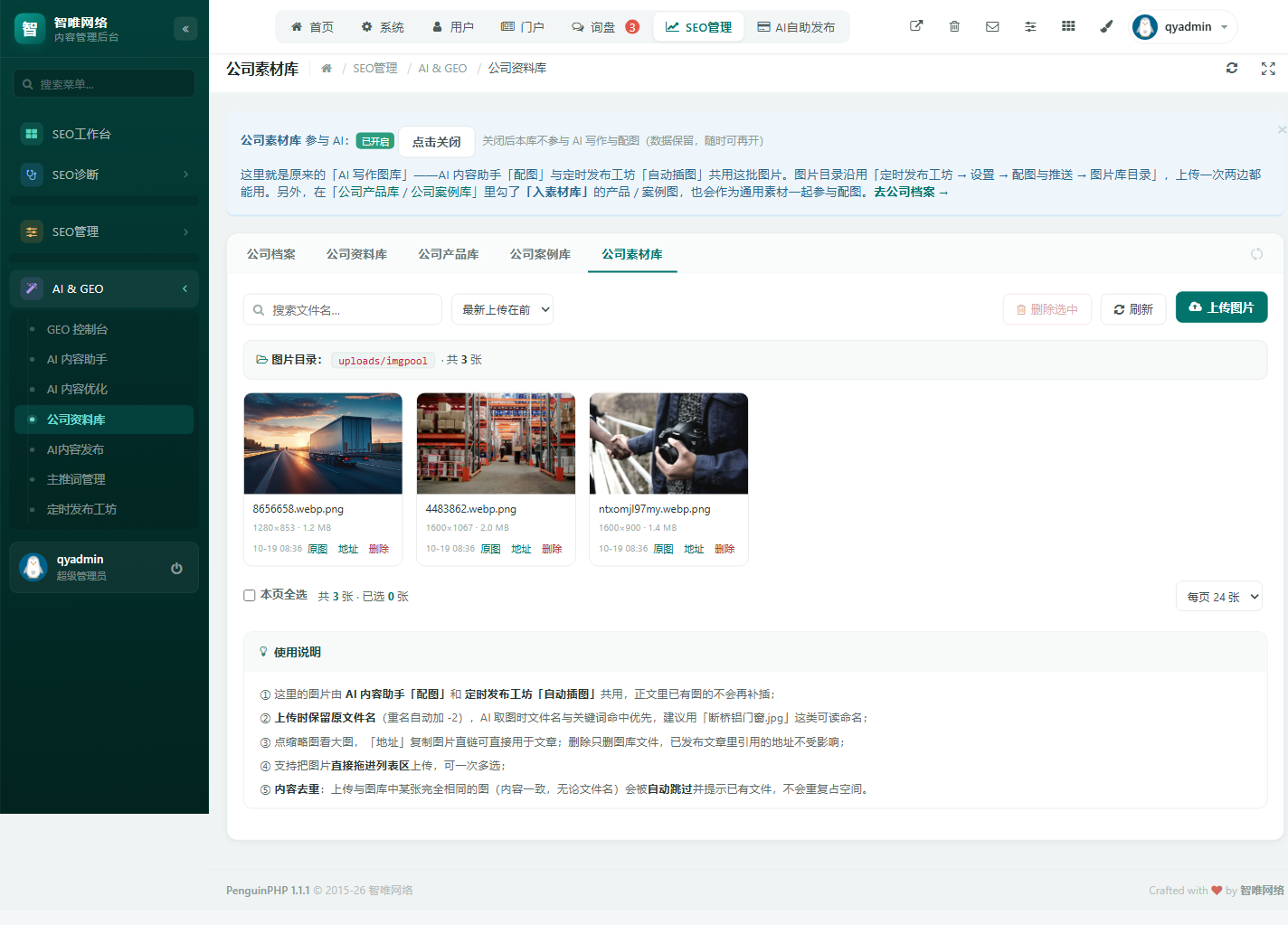Click the loading circle icon at the tabs' right
This screenshot has width=1288, height=925.
tap(1256, 254)
